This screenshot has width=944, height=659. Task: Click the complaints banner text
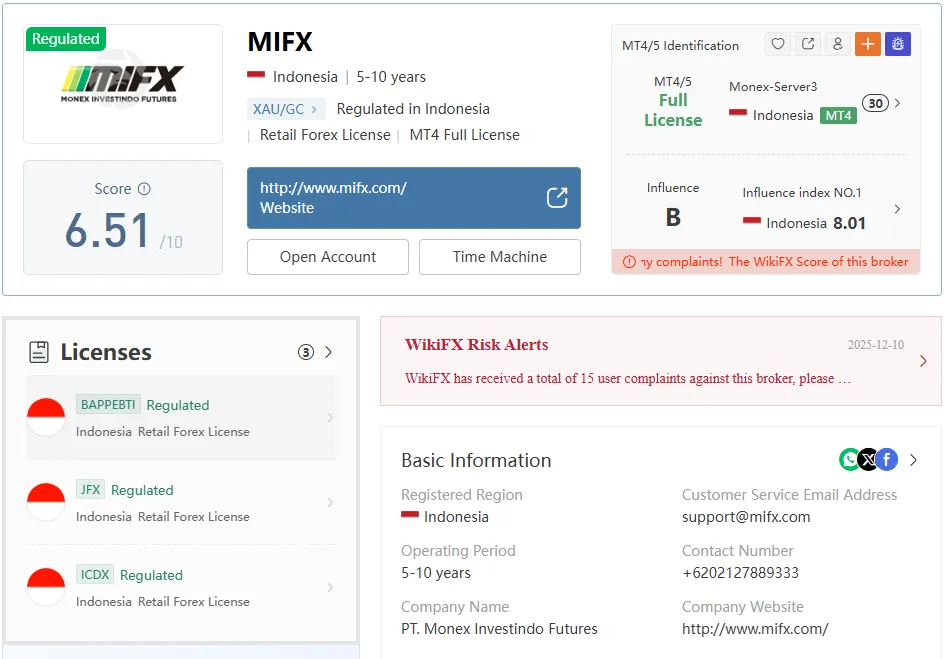coord(774,262)
